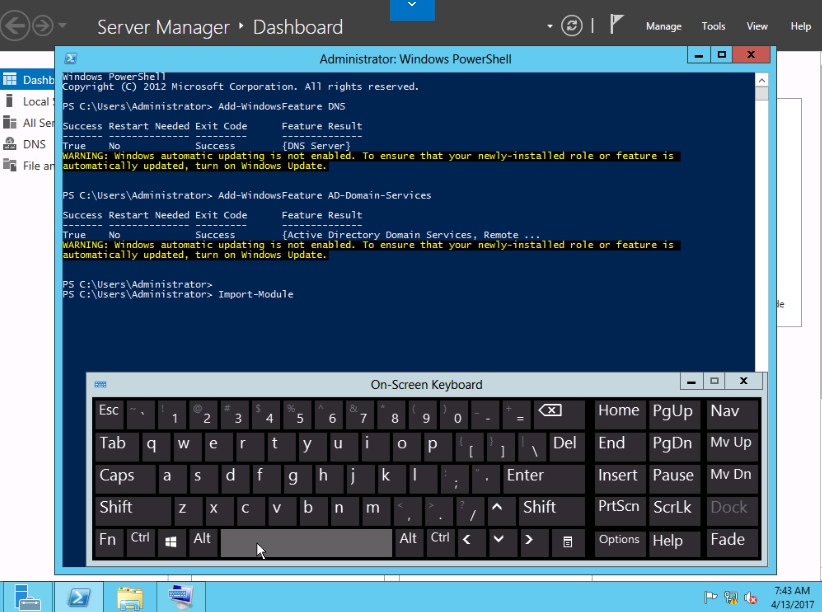Toggle the left Ctrl key
Screen dimensions: 822x612
pos(140,541)
